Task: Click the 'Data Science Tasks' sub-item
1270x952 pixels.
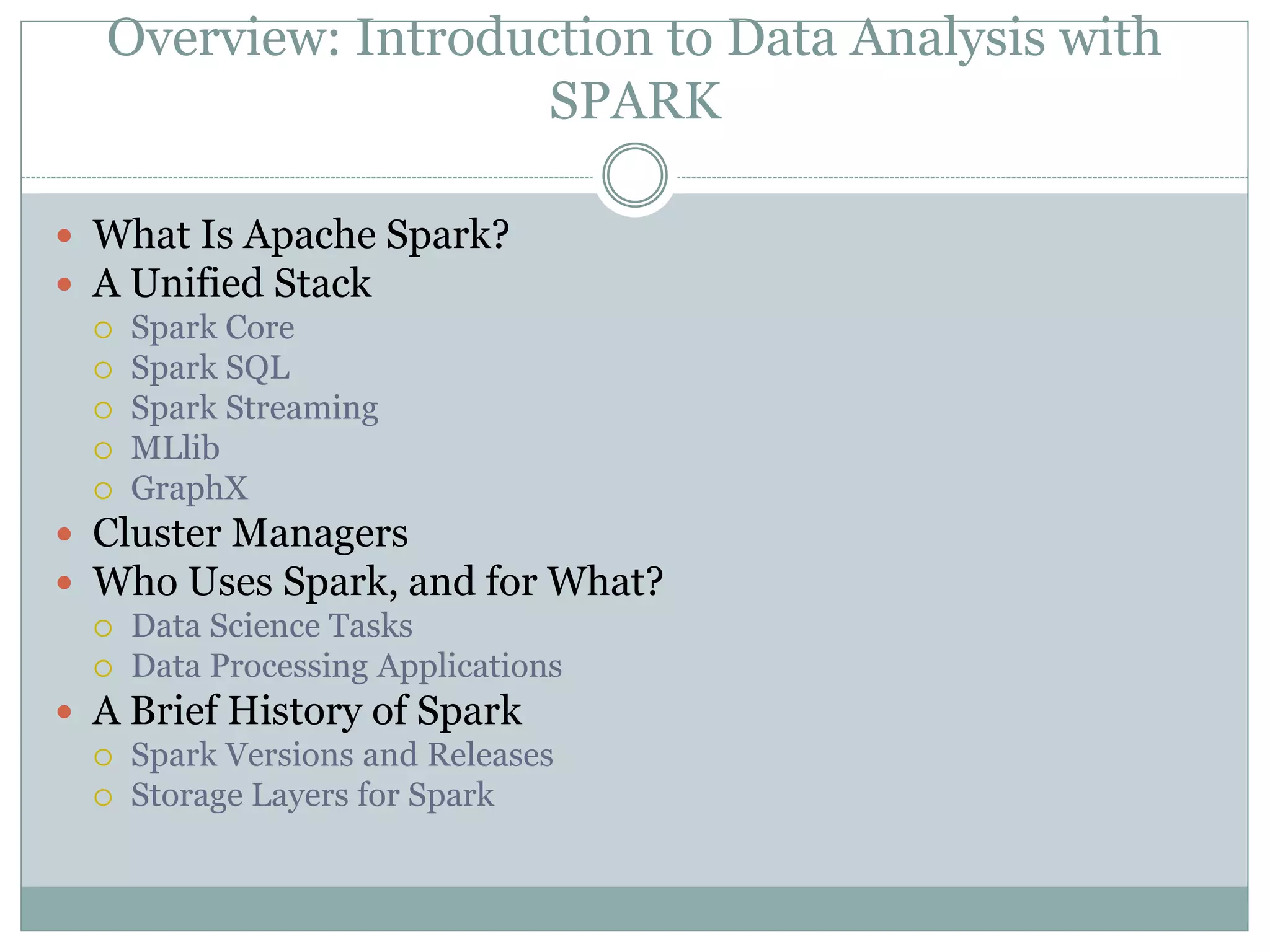Action: point(272,626)
